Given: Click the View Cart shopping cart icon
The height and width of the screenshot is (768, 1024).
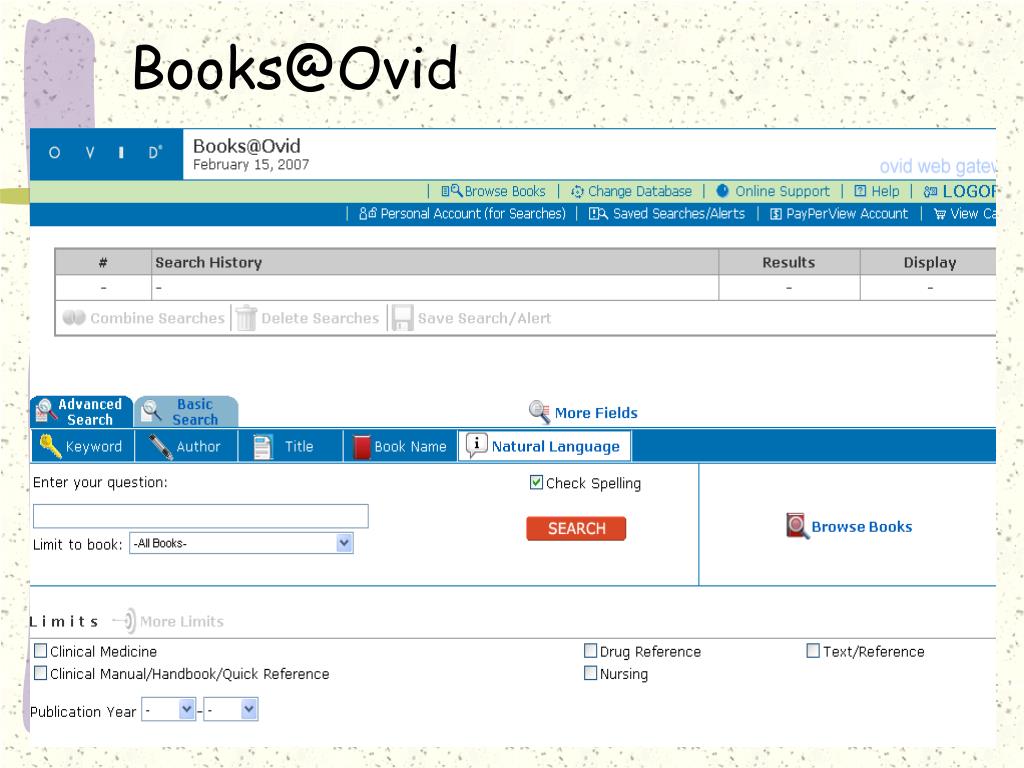Looking at the screenshot, I should [x=940, y=214].
